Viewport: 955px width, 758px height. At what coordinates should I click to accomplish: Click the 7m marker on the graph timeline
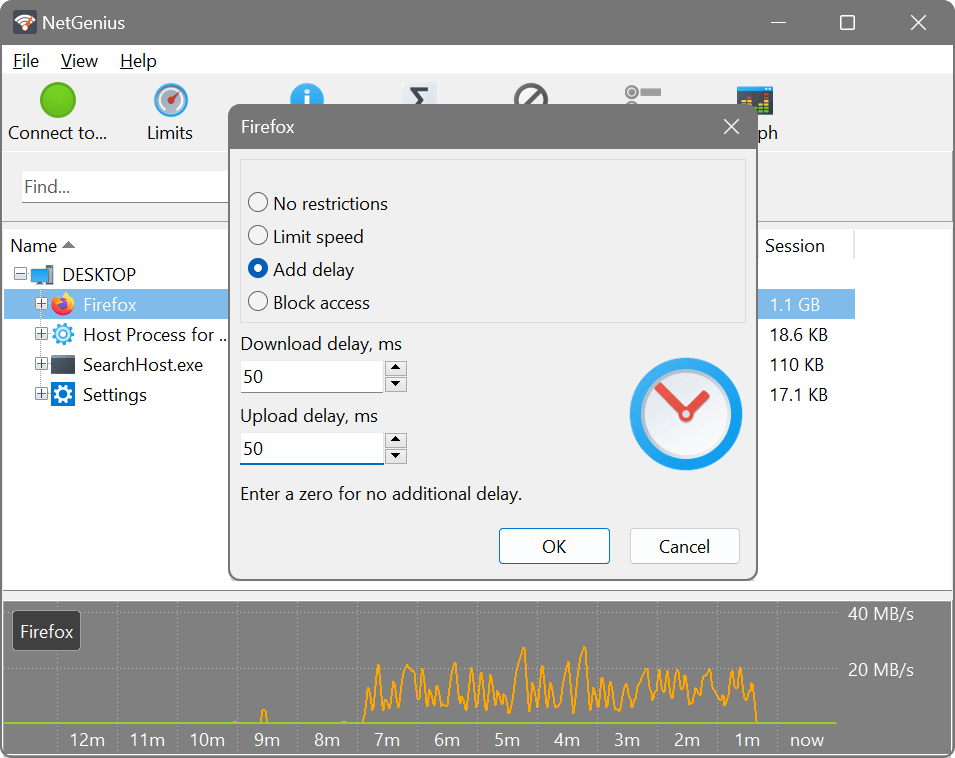pyautogui.click(x=387, y=740)
